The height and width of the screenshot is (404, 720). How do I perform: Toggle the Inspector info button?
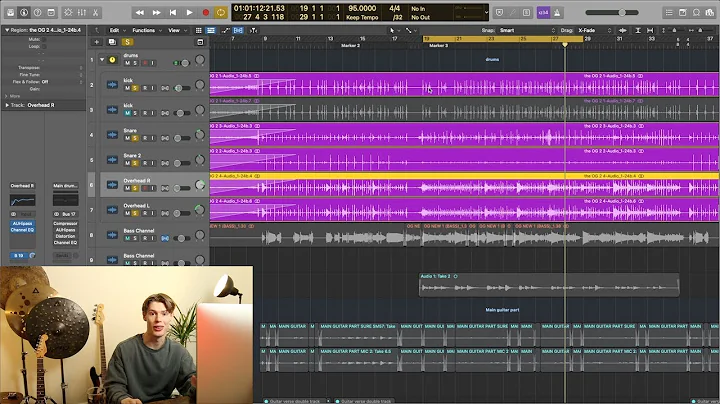click(x=24, y=12)
